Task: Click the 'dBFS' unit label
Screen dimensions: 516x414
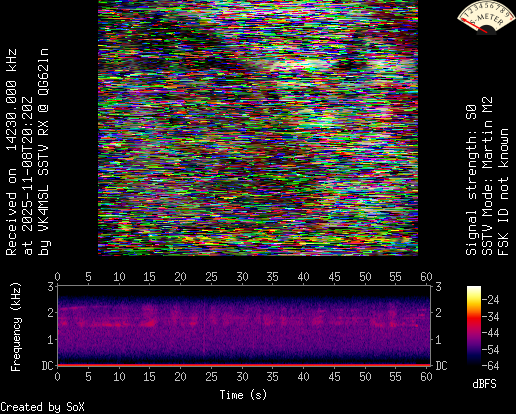Action: click(484, 384)
